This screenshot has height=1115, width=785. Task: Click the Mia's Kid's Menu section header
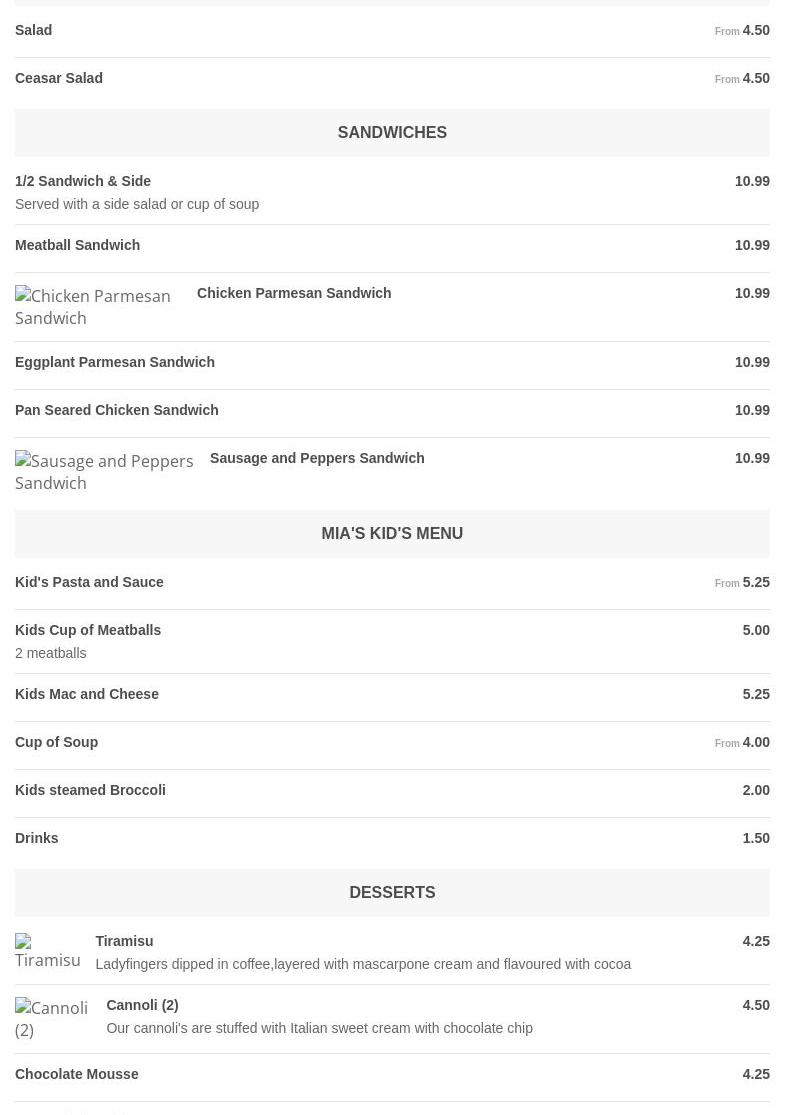(392, 533)
